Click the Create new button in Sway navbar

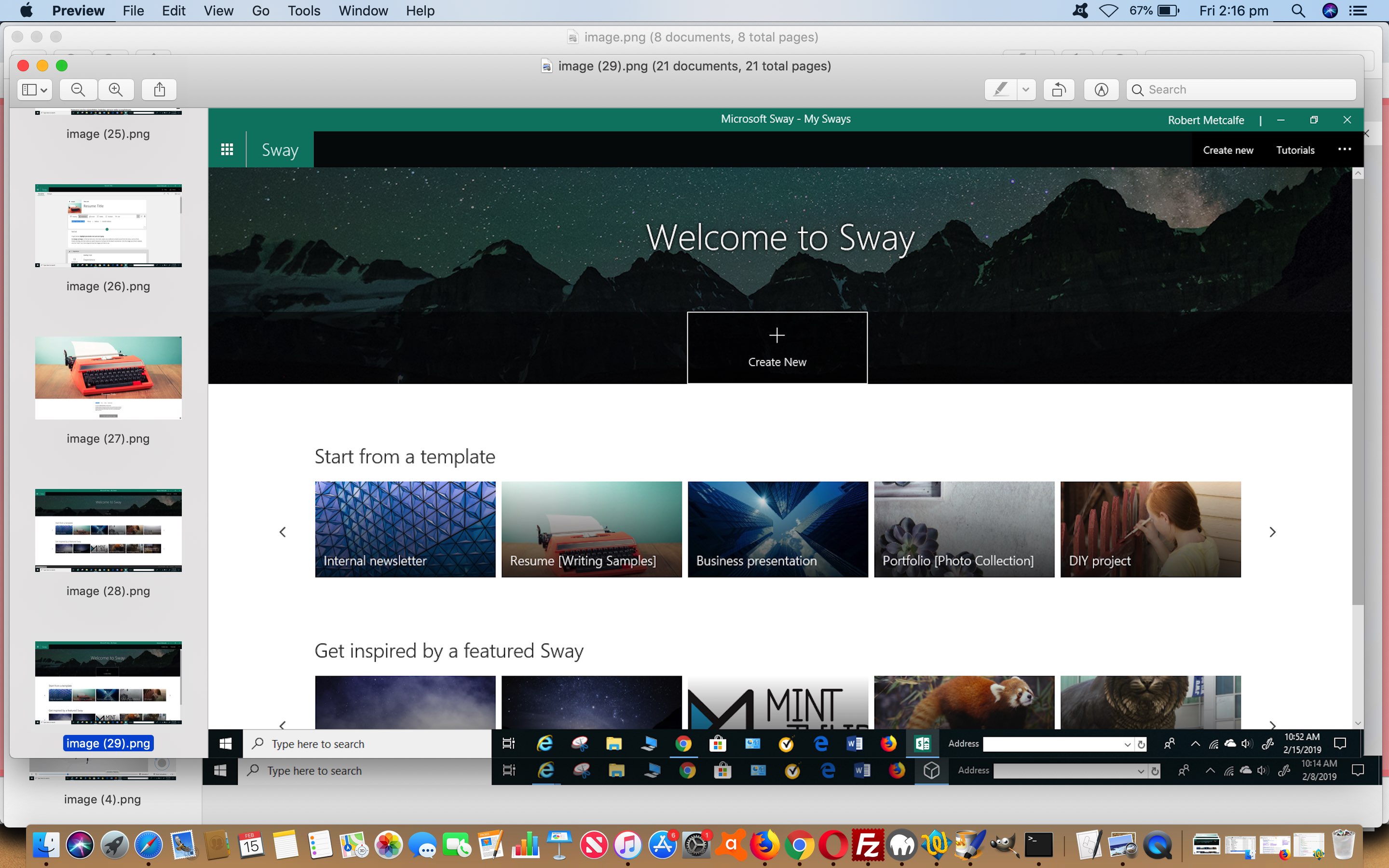[x=1228, y=150]
